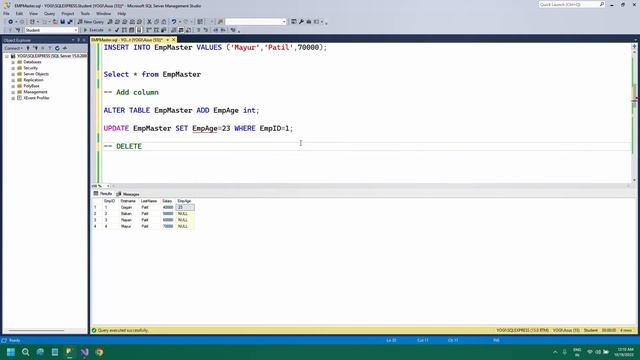
Task: Open the empty find combo box dropdown
Action: pos(284,22)
